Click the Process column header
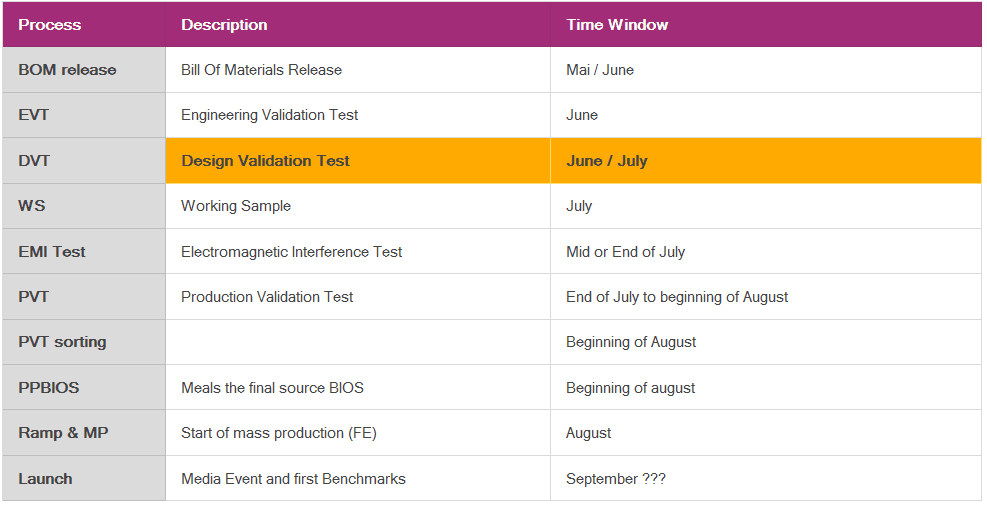 [50, 25]
